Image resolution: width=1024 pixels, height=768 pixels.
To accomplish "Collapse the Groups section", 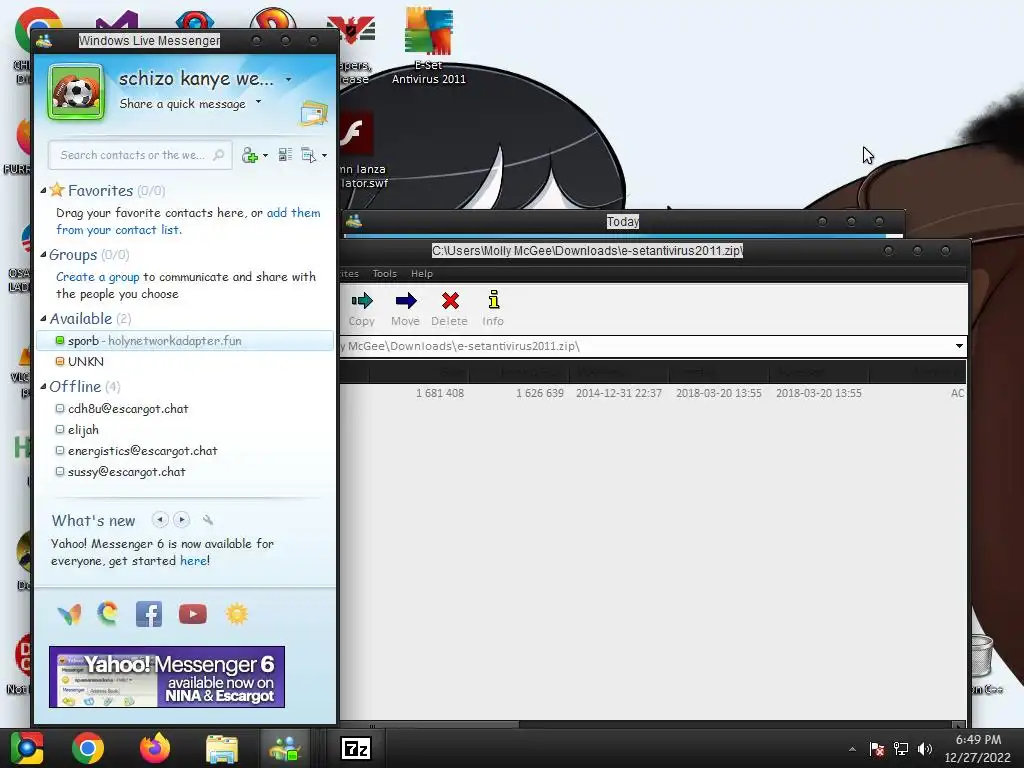I will tap(43, 255).
